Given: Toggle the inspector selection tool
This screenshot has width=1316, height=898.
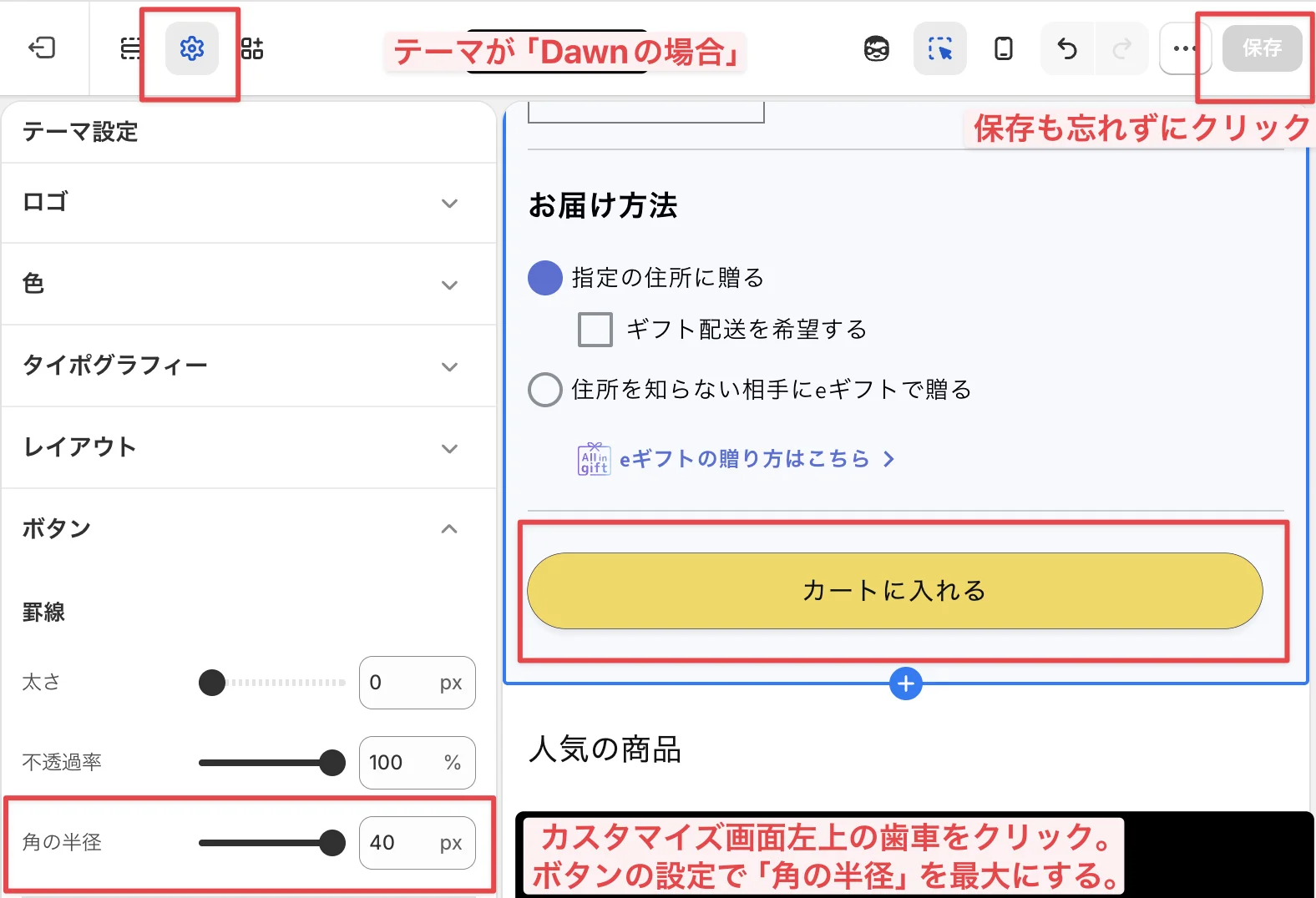Looking at the screenshot, I should click(940, 49).
